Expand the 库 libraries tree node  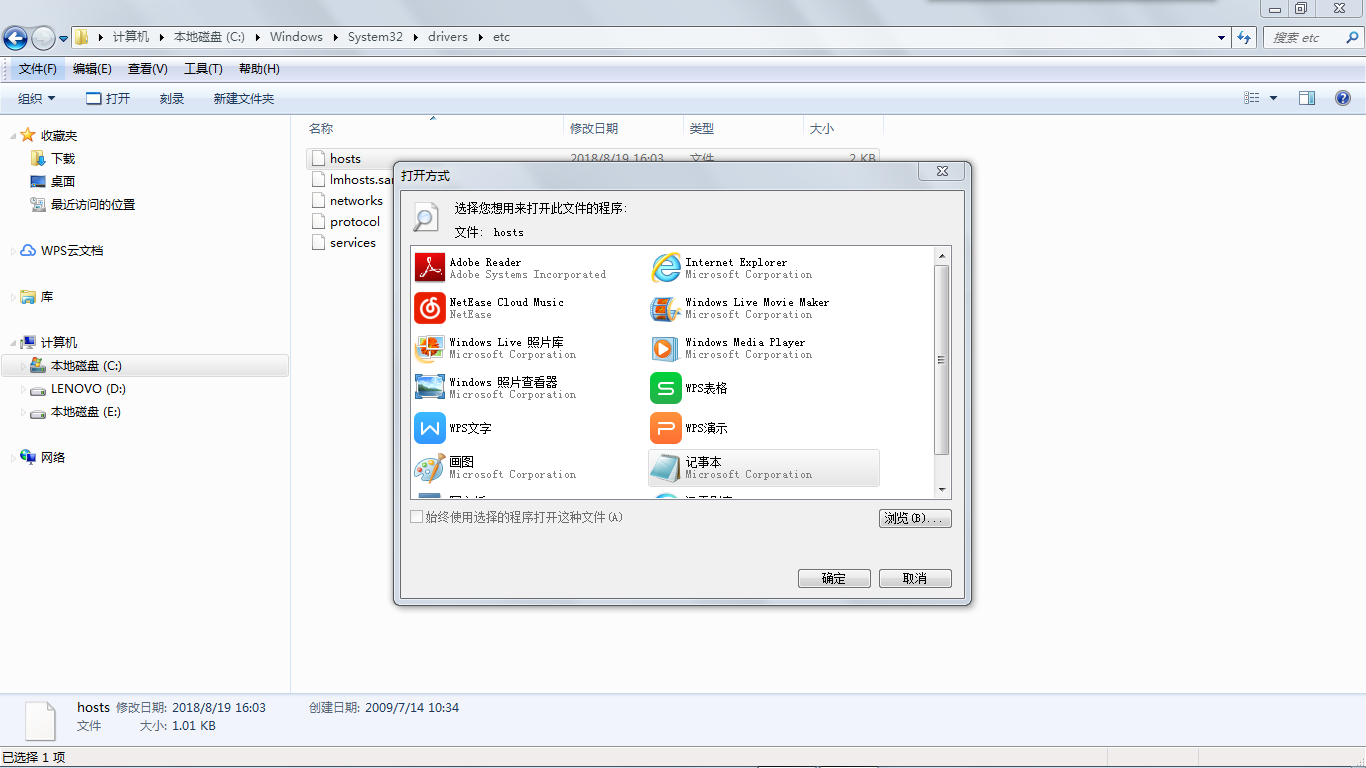[x=13, y=297]
